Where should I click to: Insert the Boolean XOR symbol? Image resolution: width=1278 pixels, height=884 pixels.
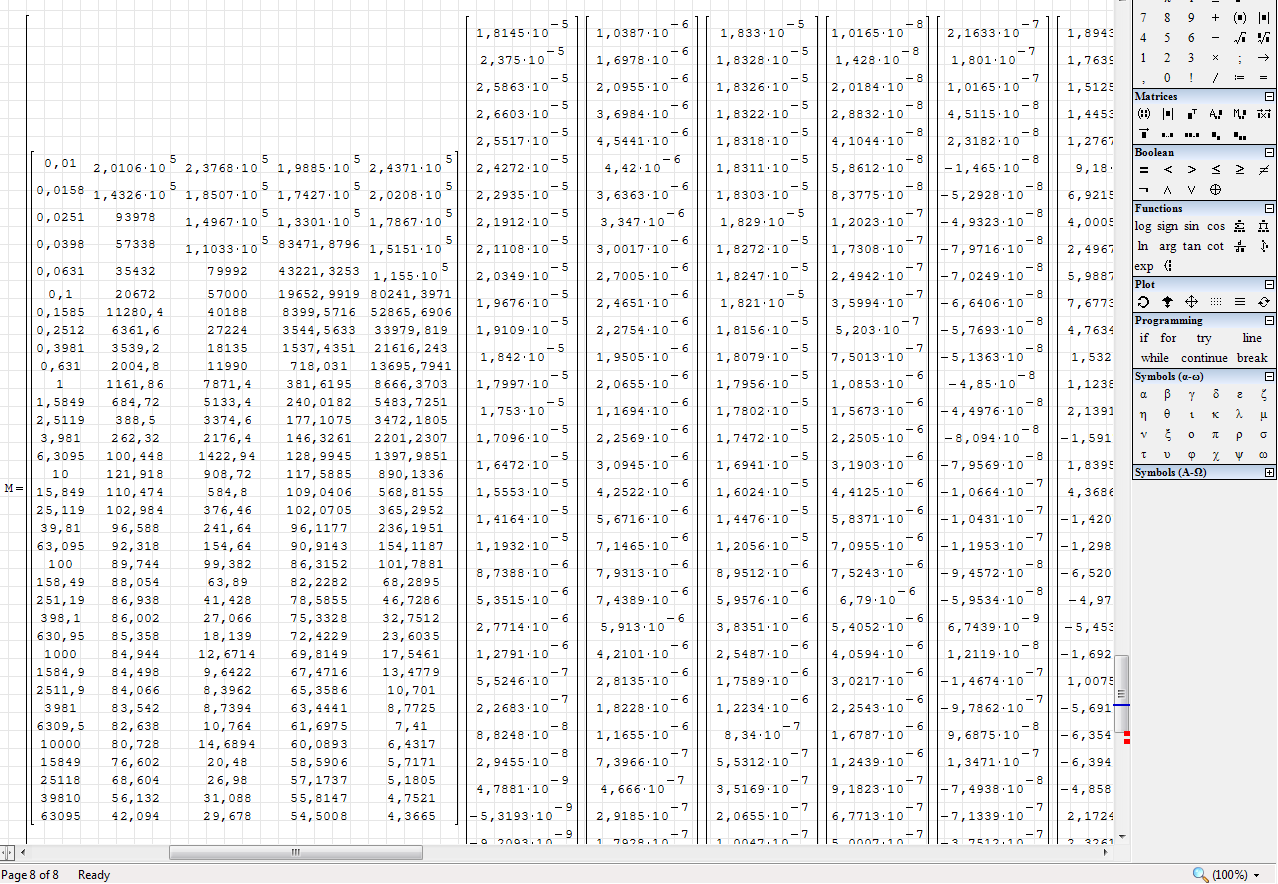coord(1215,190)
